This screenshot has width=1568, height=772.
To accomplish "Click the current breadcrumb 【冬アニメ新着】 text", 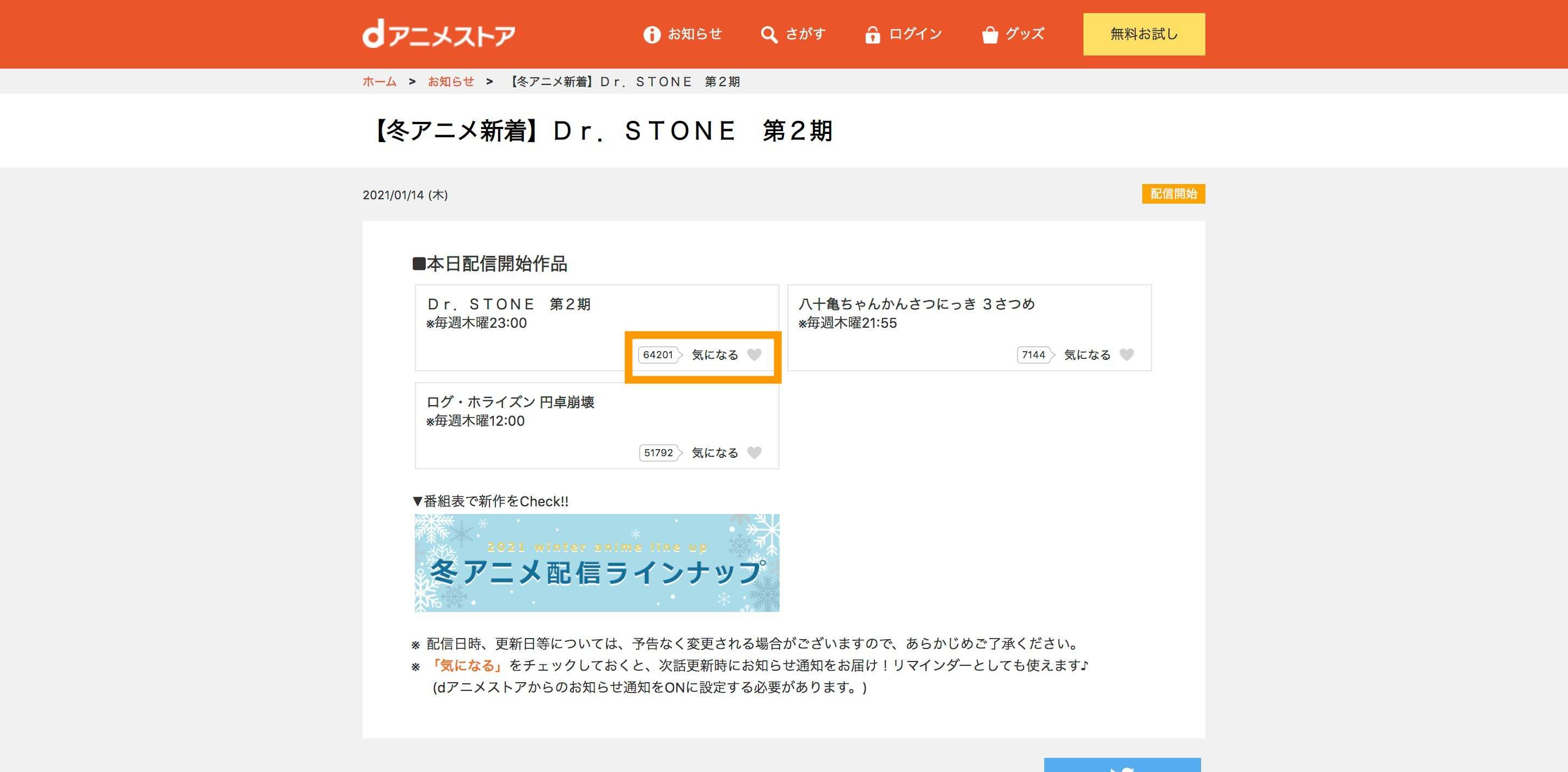I will [x=623, y=82].
